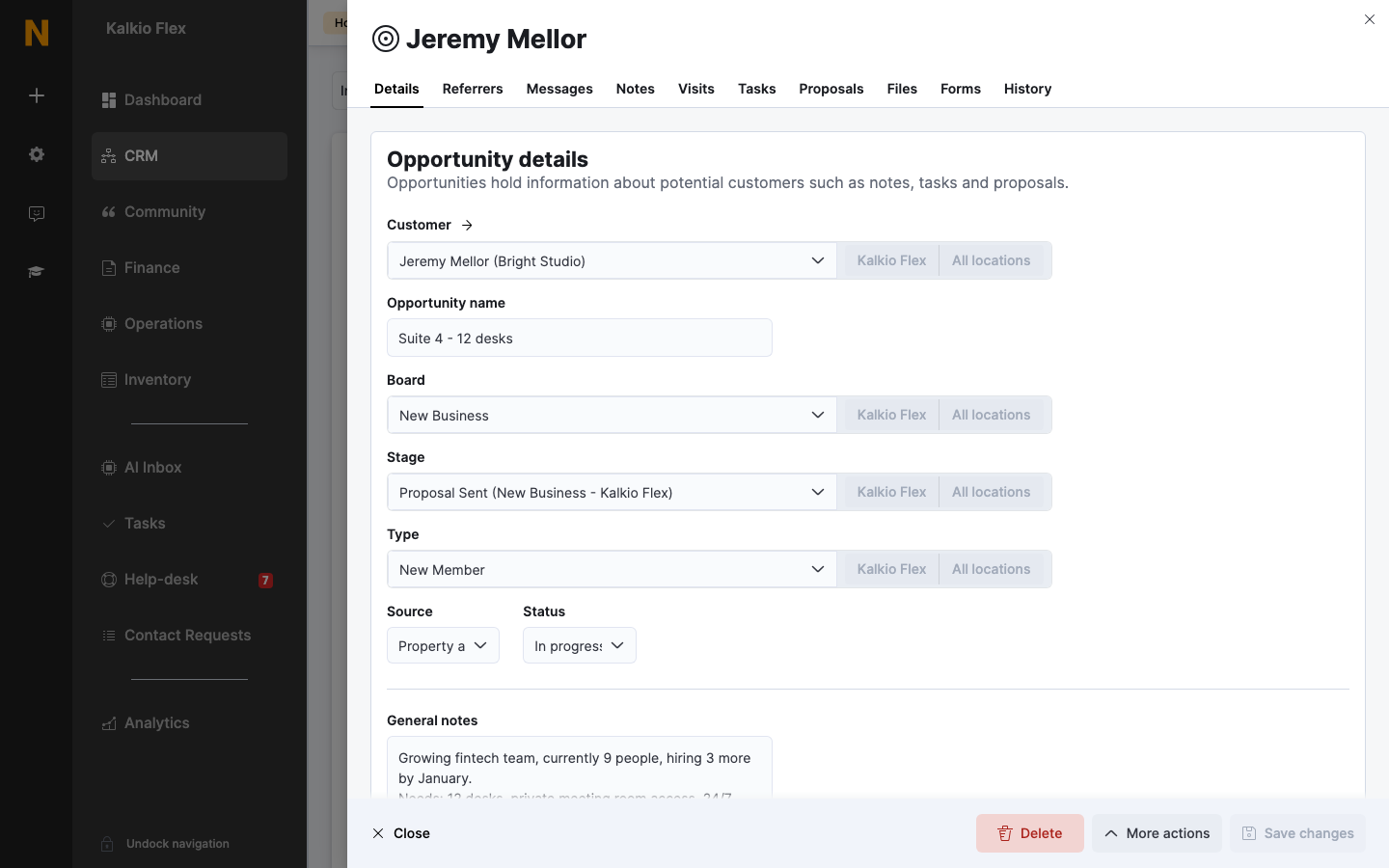Open the Board dropdown showing New Business
Screen dimensions: 1389x868
coord(612,415)
